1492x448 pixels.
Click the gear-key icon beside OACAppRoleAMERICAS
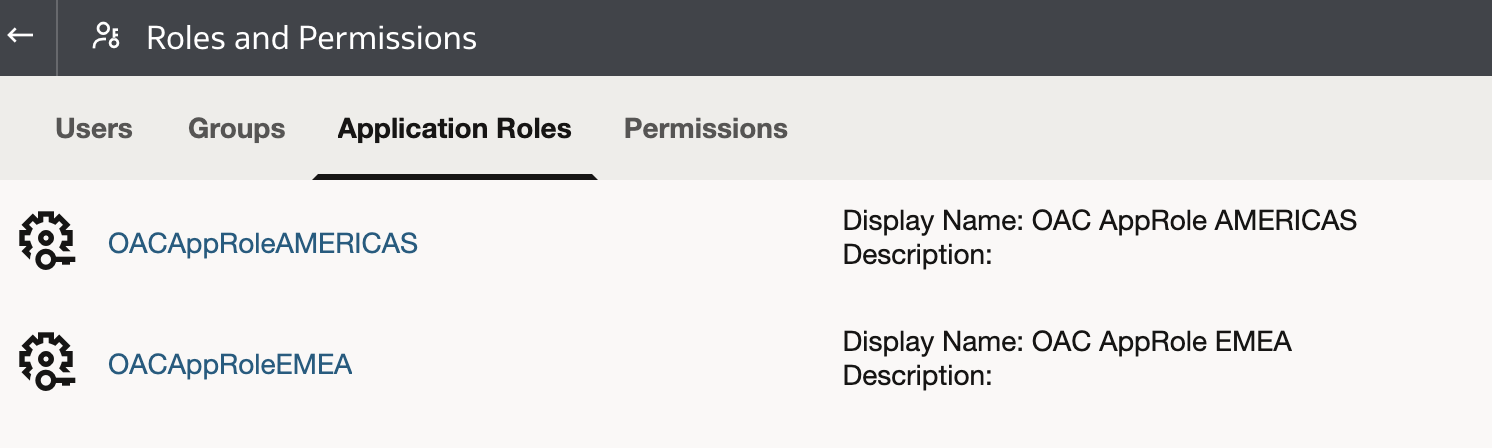point(46,241)
